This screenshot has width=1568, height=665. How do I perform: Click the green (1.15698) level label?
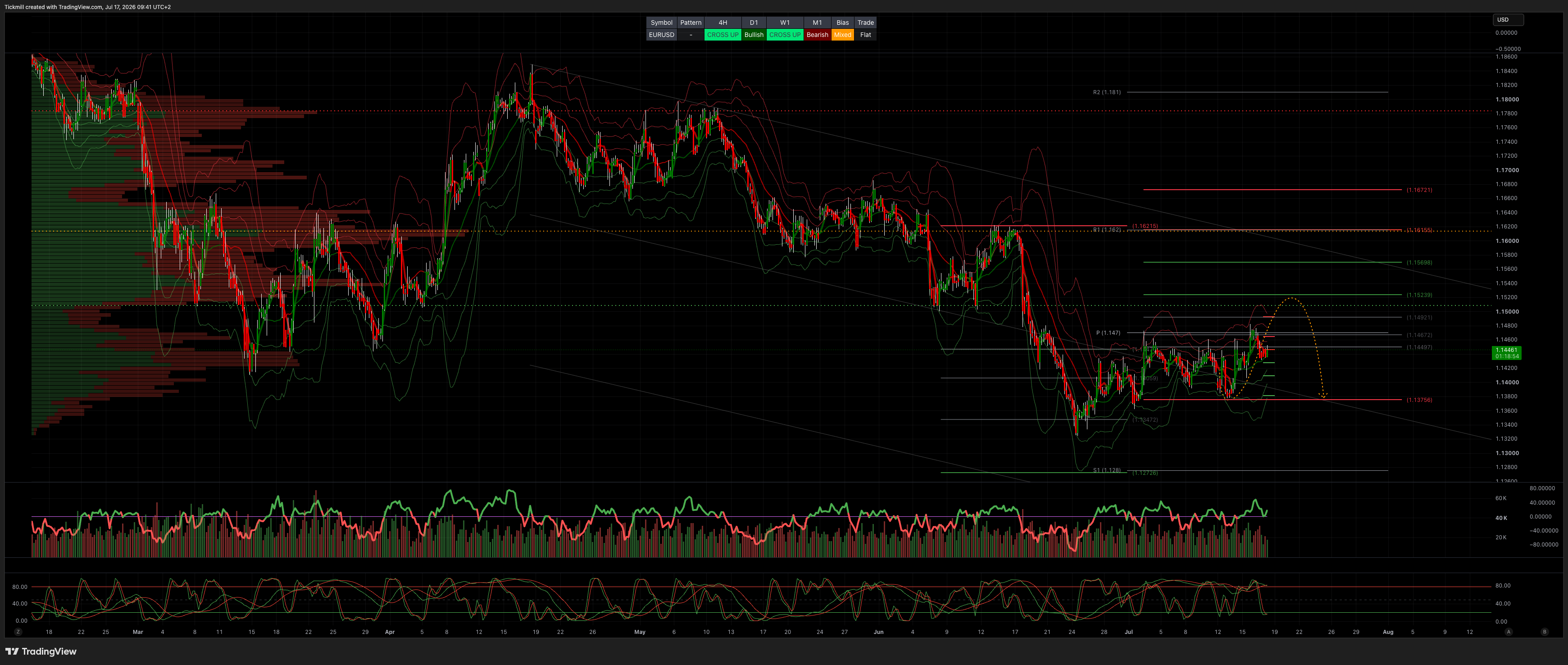click(x=1419, y=263)
